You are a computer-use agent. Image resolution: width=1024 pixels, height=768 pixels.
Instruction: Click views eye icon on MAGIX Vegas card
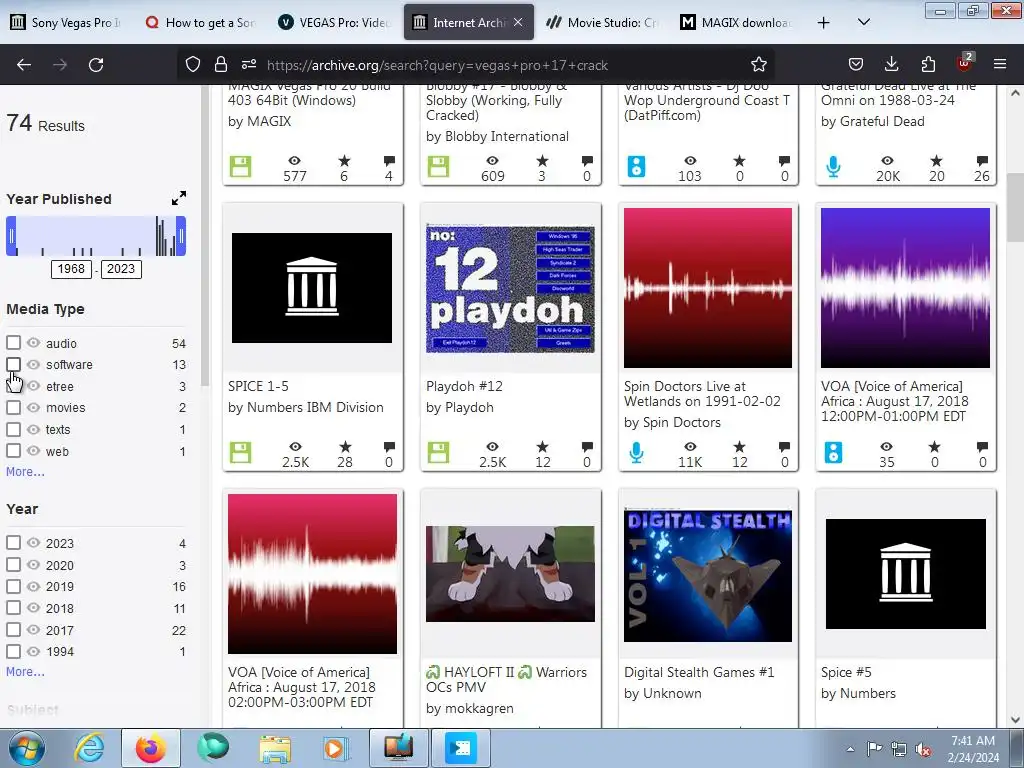[295, 161]
